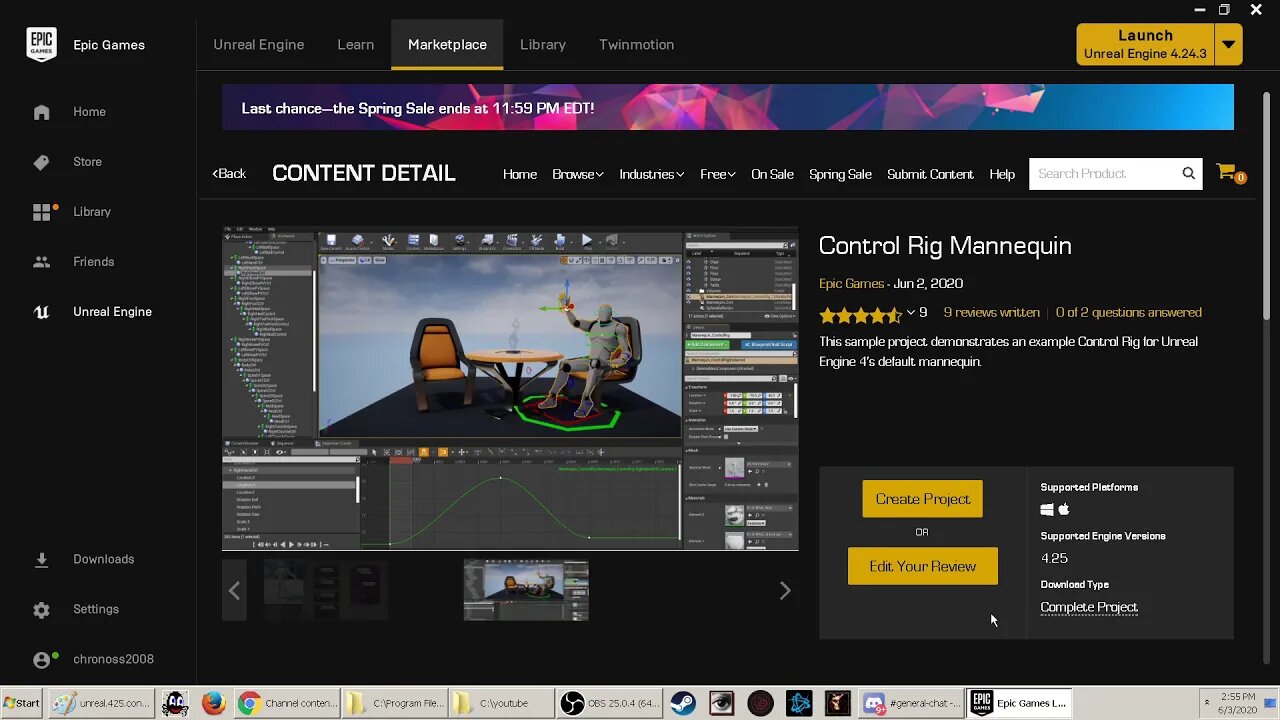Switch to the Library tab
The width and height of the screenshot is (1280, 720).
point(543,45)
